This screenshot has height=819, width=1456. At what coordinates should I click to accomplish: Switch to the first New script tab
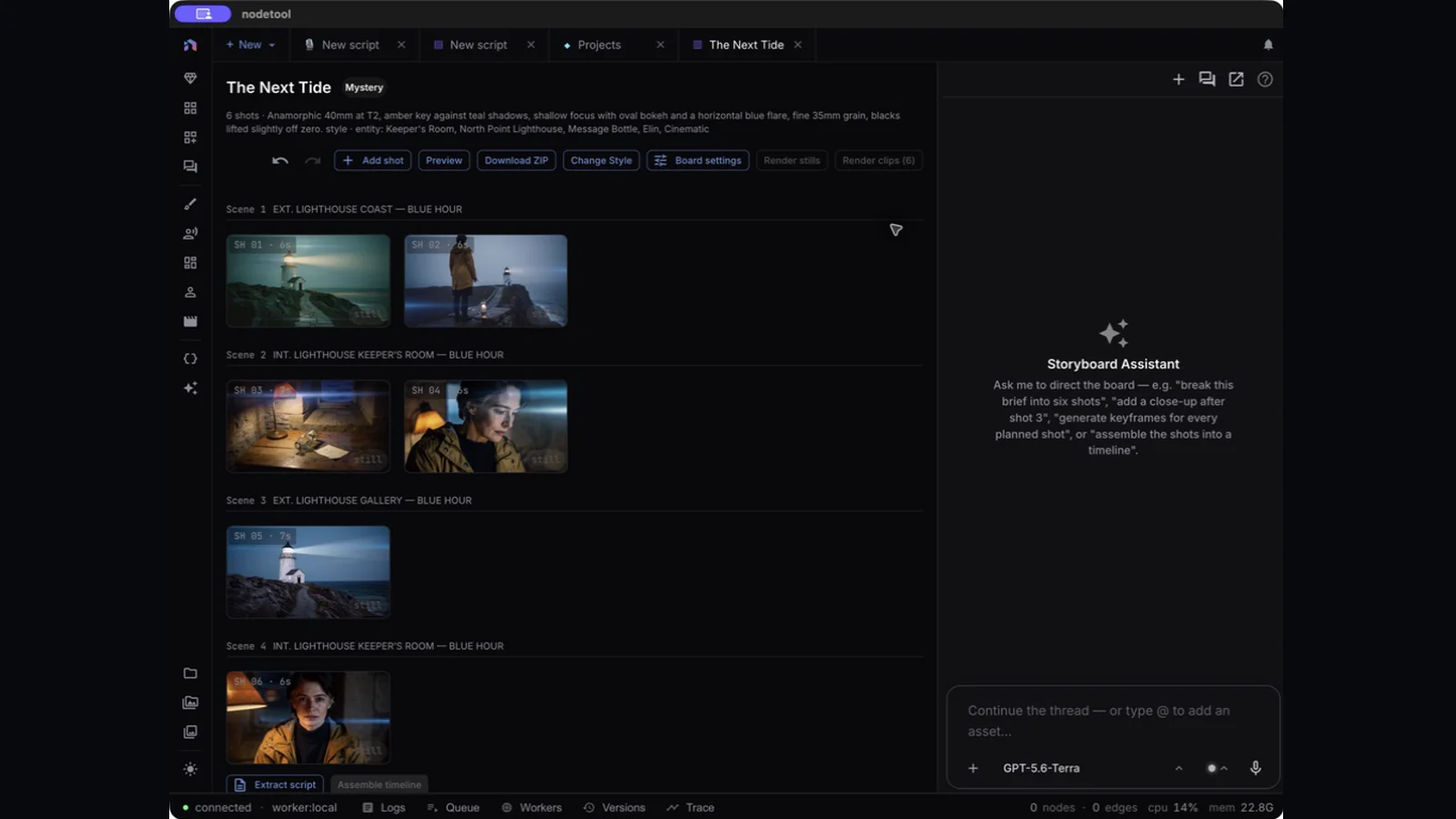[x=350, y=45]
